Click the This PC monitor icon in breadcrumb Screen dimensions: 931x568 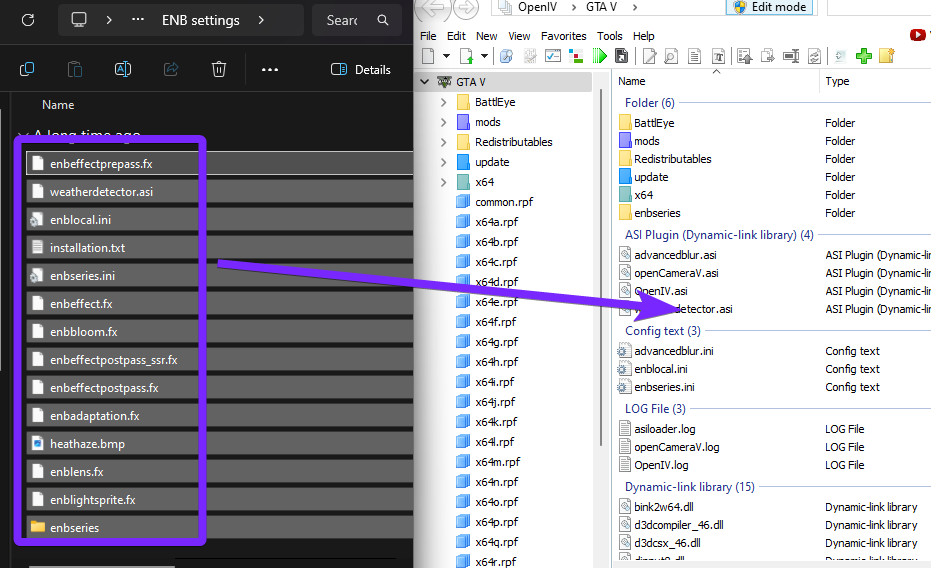coord(78,20)
